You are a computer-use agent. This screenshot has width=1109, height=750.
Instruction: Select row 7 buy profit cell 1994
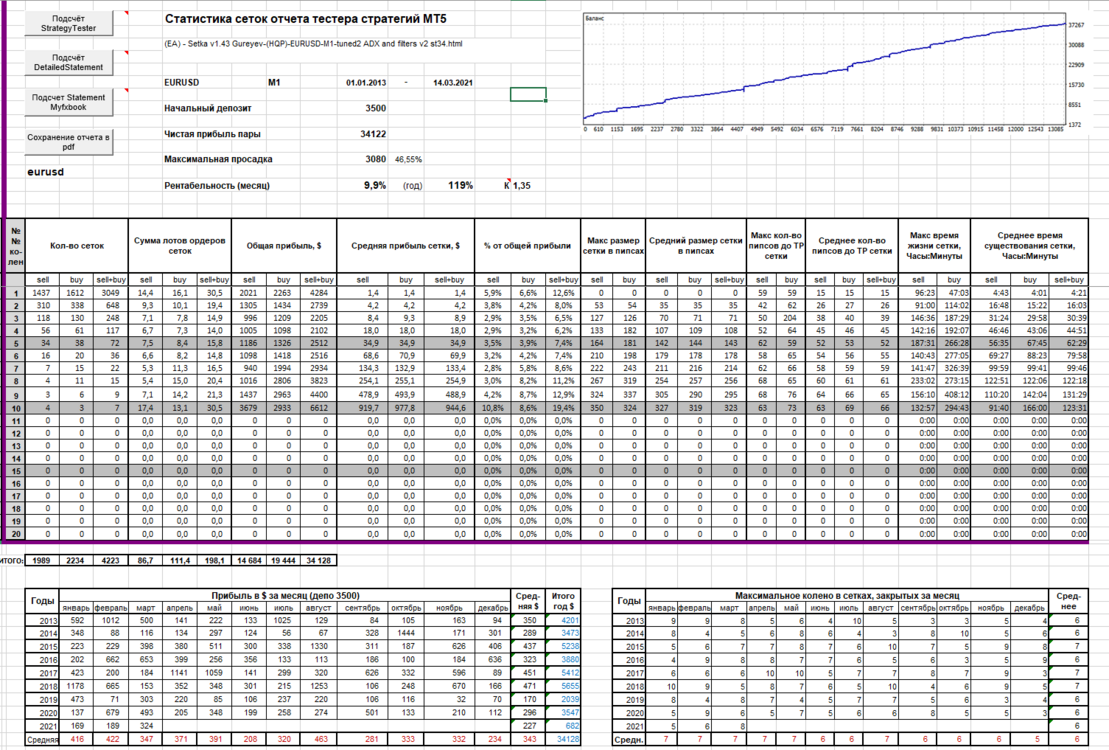(284, 369)
